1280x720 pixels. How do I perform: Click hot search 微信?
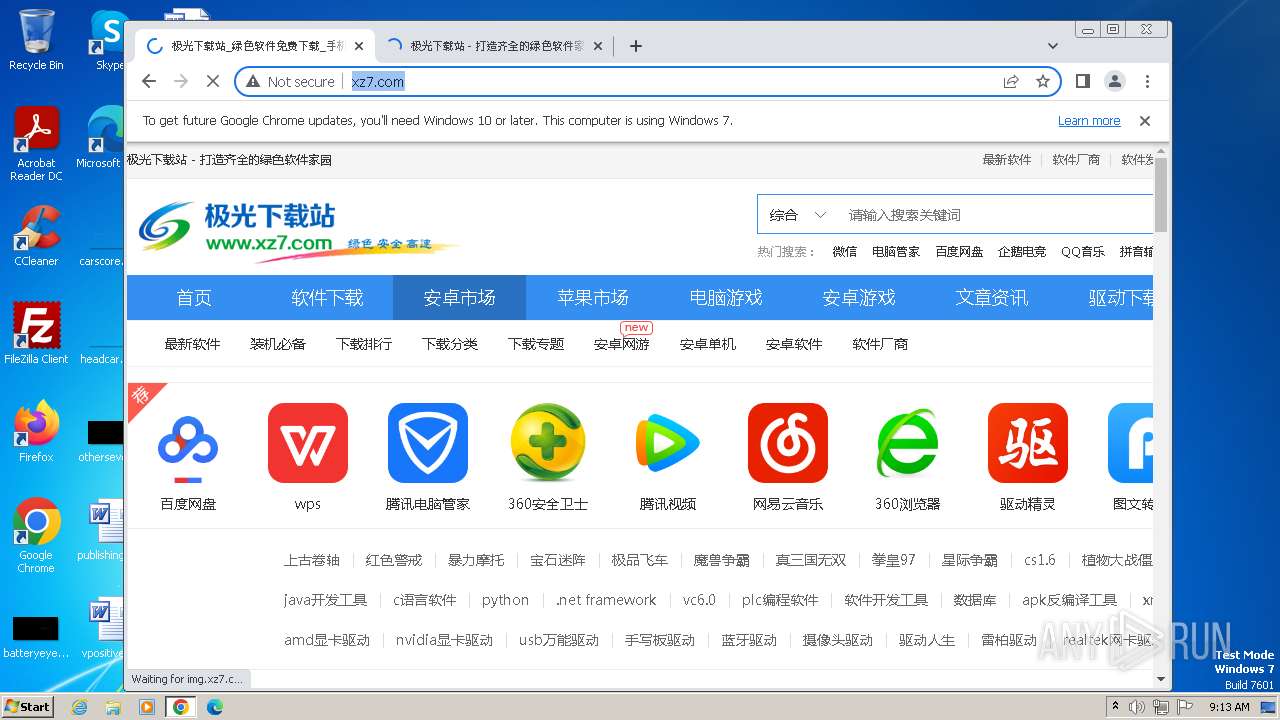[x=844, y=252]
